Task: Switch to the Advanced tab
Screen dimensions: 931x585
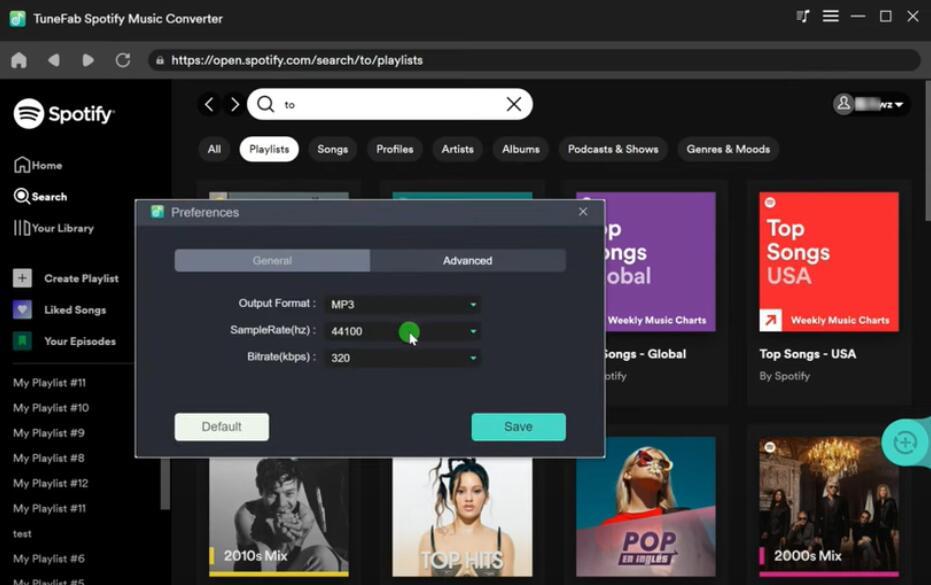Action: (x=468, y=260)
